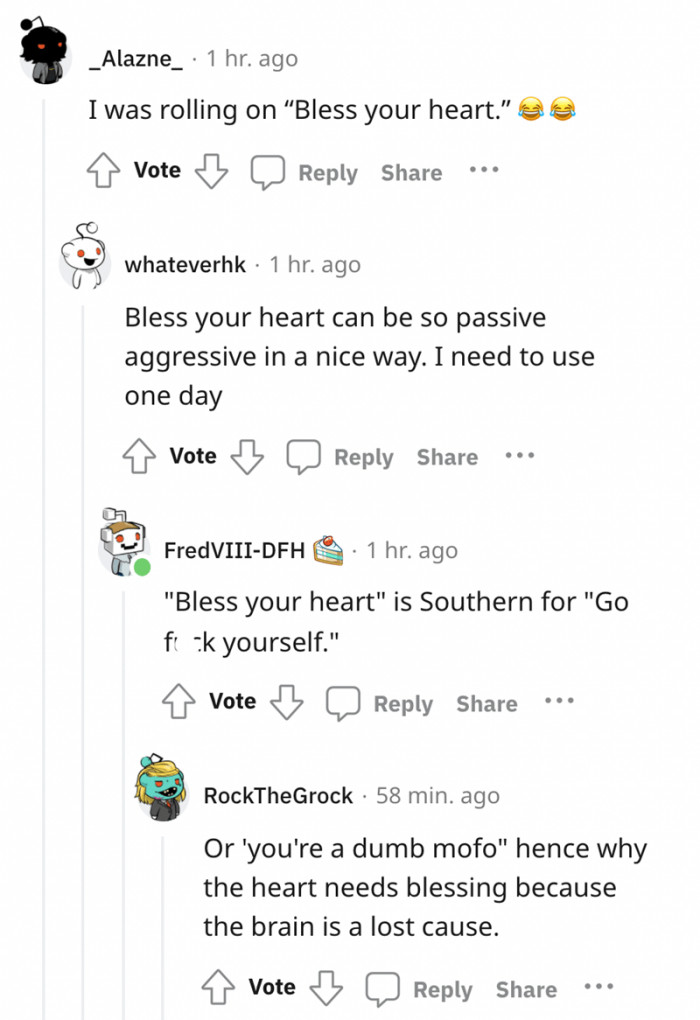
Task: Downvote RockTheGrock's comment
Action: (x=328, y=987)
